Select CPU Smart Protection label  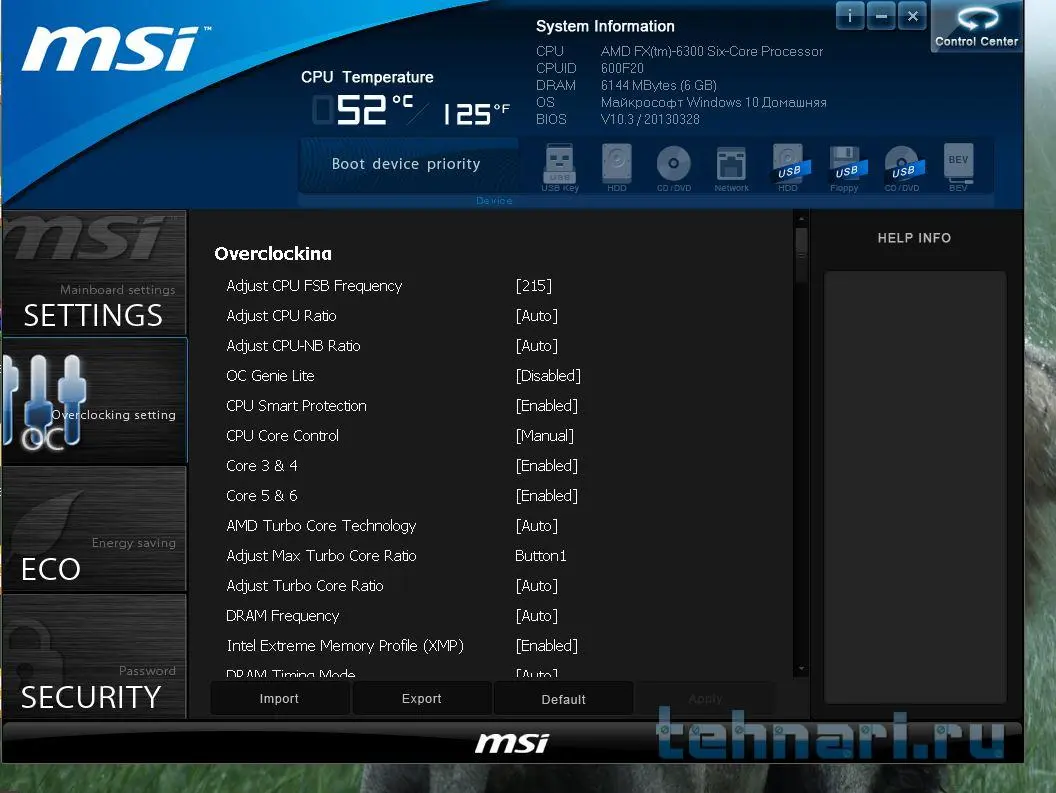coord(296,406)
